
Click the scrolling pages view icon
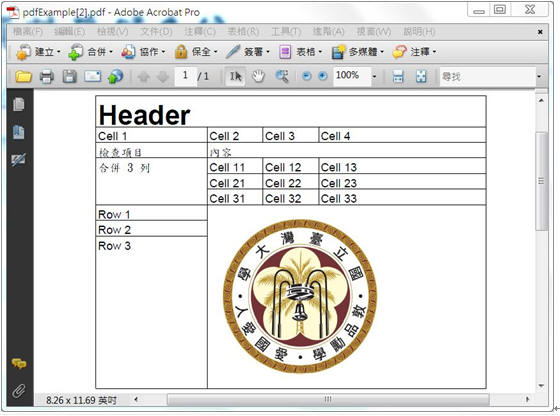tap(398, 76)
